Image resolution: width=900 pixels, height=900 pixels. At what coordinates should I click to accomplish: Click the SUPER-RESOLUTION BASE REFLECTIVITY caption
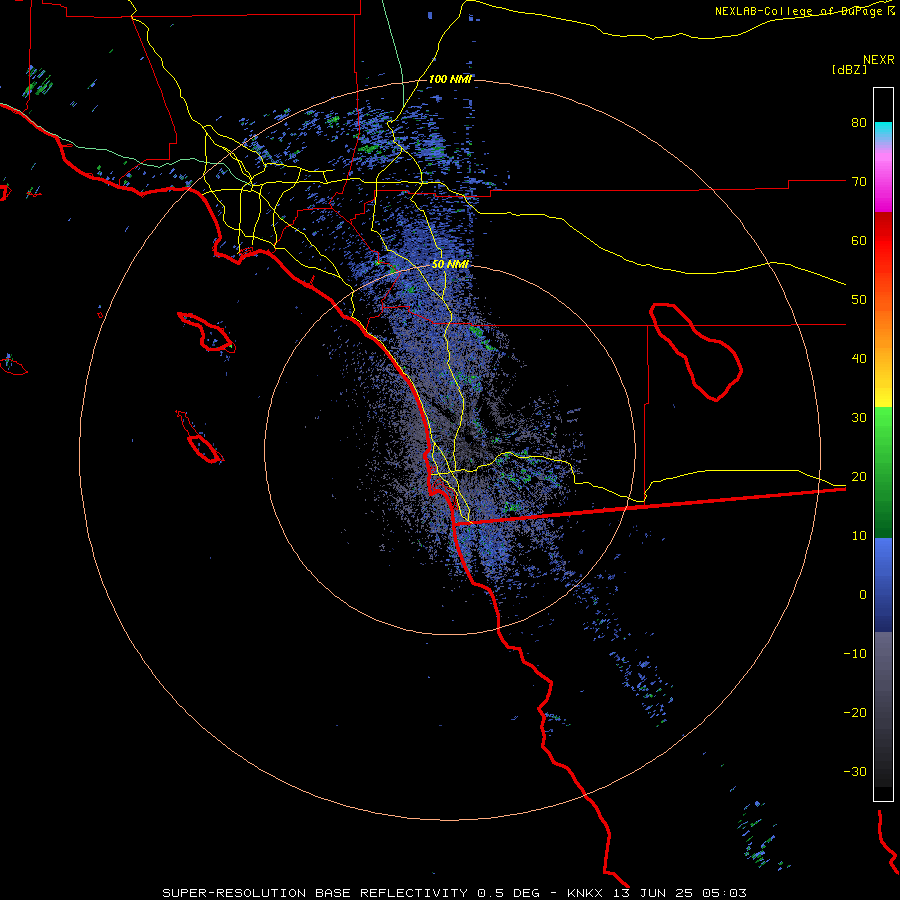(315, 893)
